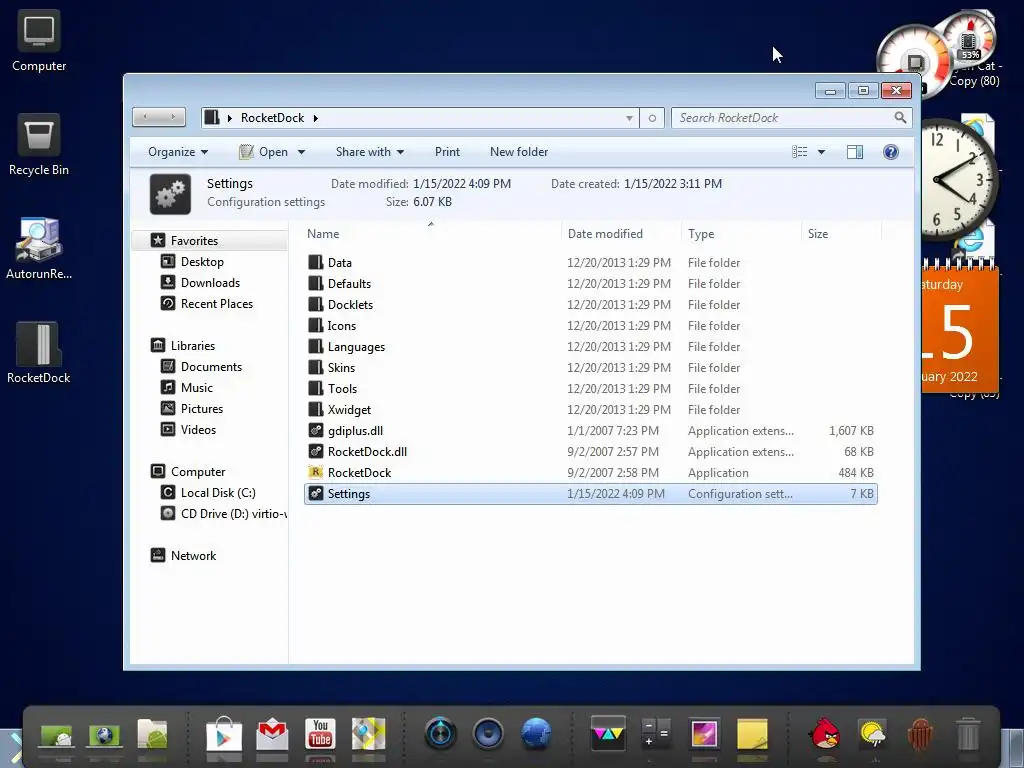Open the Organize dropdown menu

[x=178, y=152]
